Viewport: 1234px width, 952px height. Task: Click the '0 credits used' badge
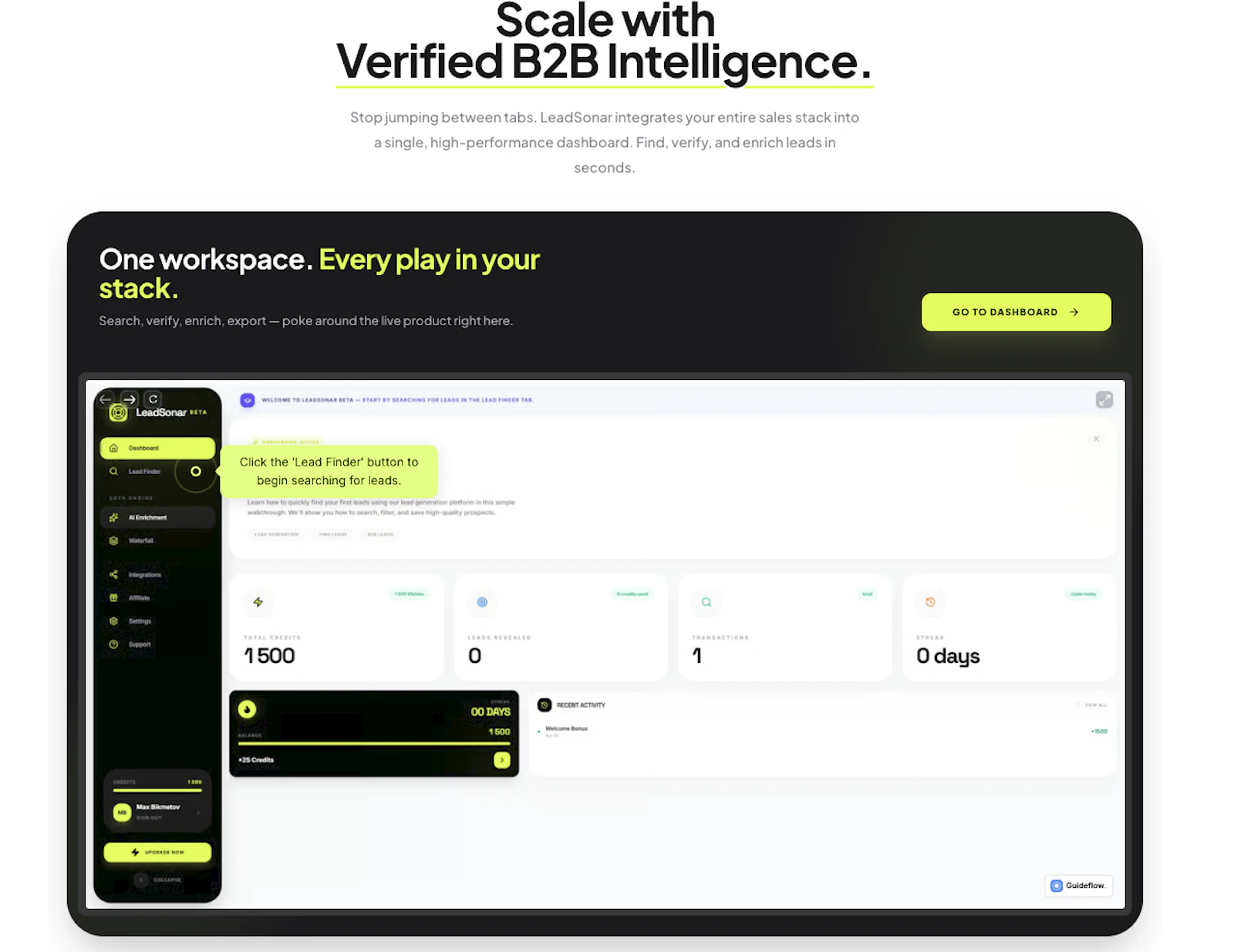[632, 594]
